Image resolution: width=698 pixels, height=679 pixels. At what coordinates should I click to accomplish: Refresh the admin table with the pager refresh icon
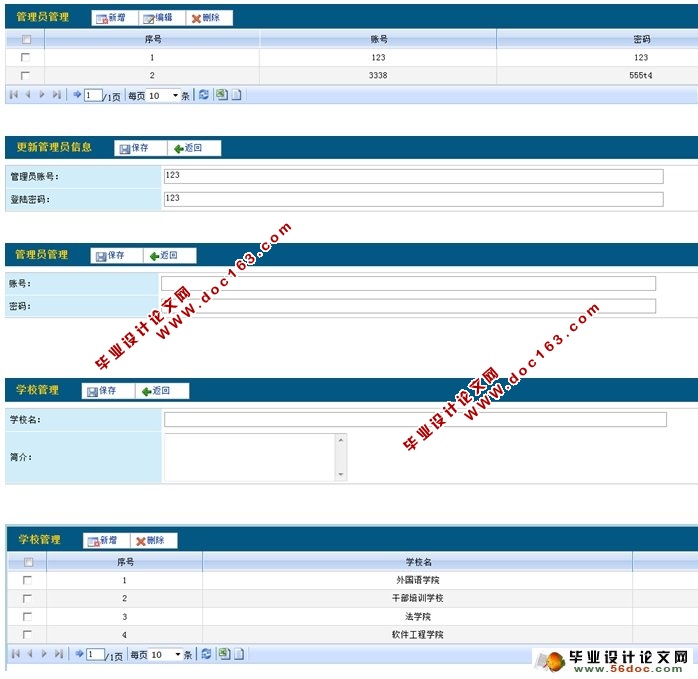tap(203, 94)
